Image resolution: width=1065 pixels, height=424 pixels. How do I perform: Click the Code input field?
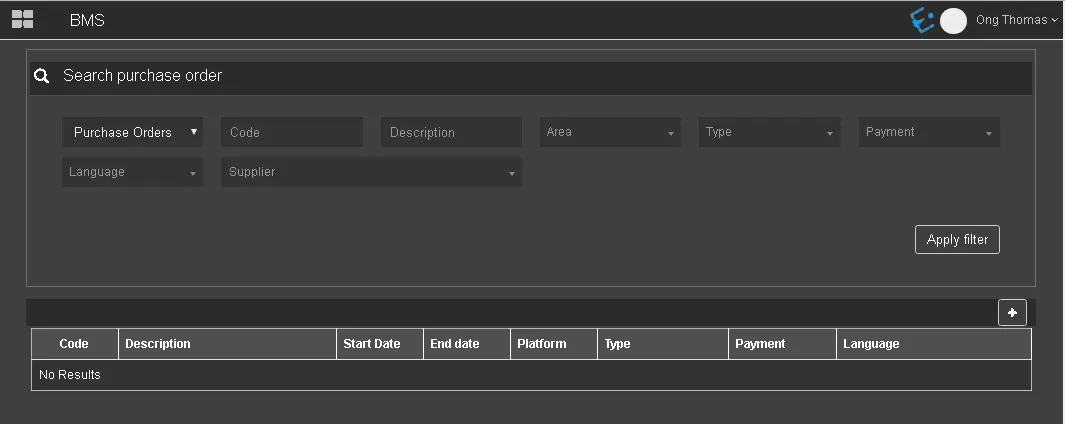(x=292, y=132)
